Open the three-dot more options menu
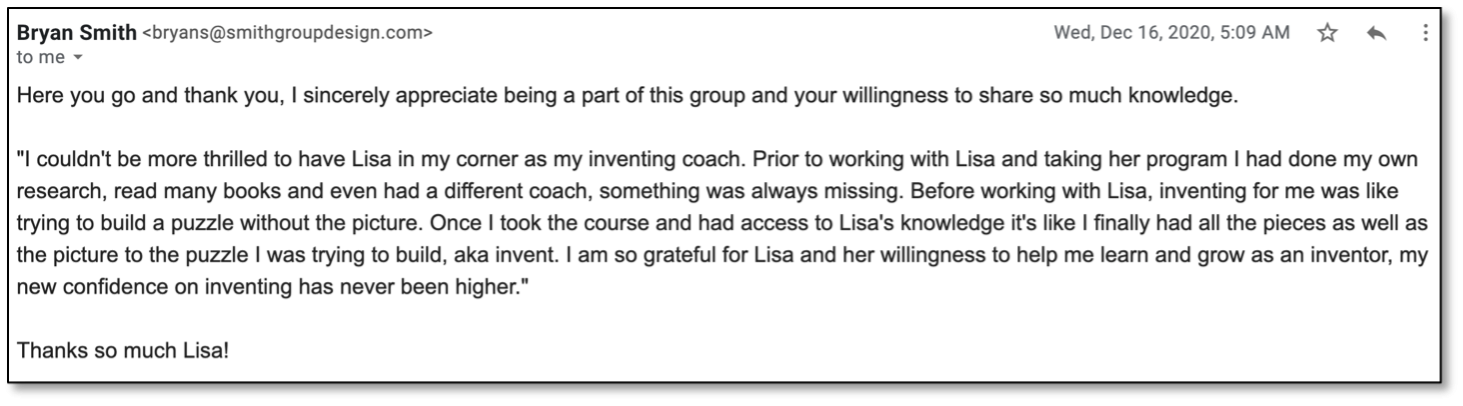Viewport: 1463px width, 406px height. [1425, 33]
